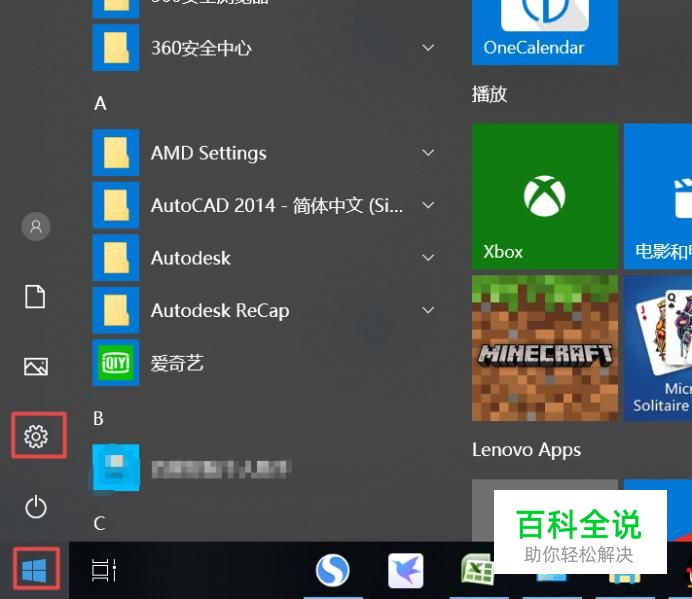Expand the Autodesk folder chevron

tap(428, 257)
